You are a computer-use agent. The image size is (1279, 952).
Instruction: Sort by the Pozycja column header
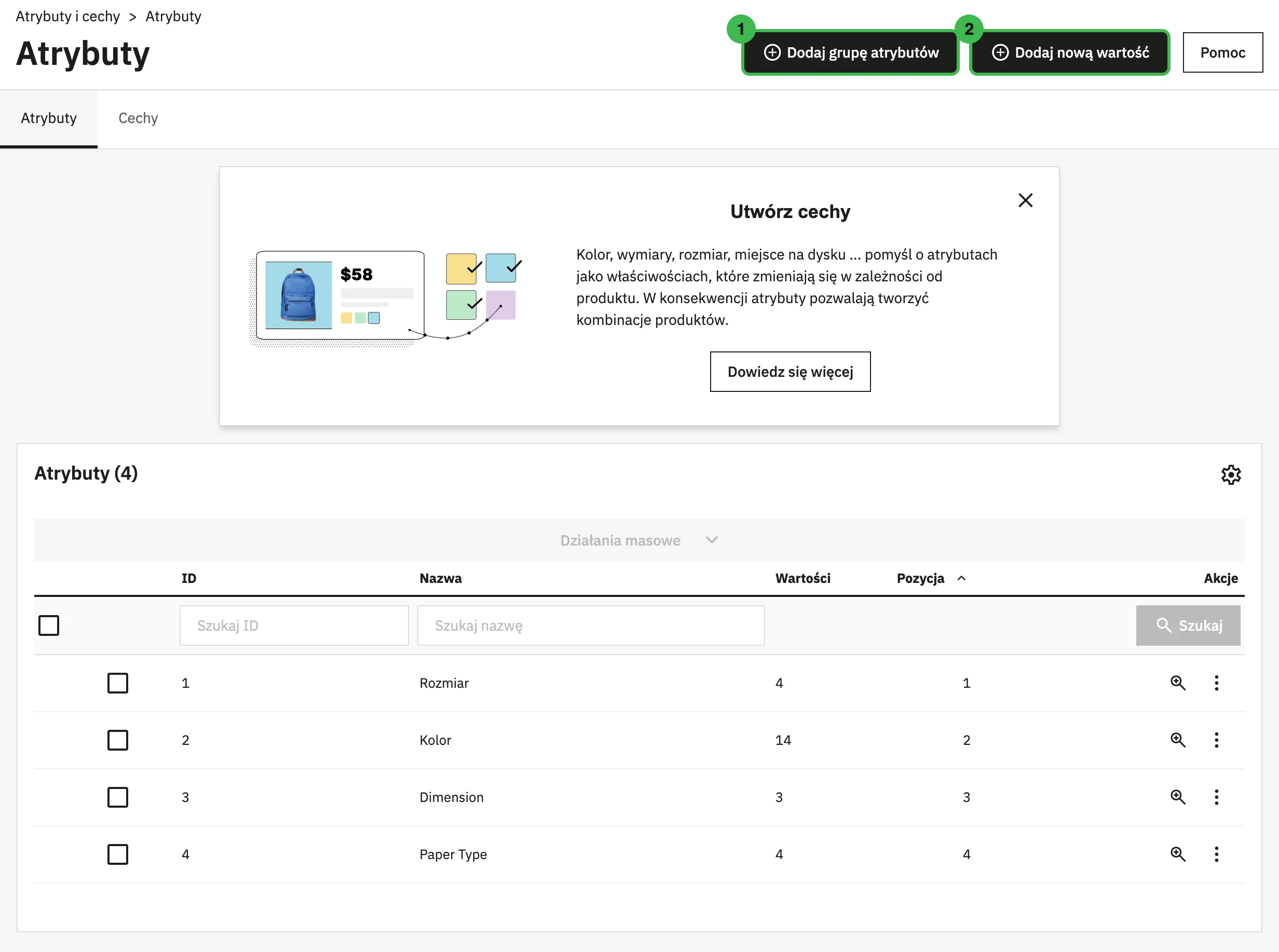[921, 578]
